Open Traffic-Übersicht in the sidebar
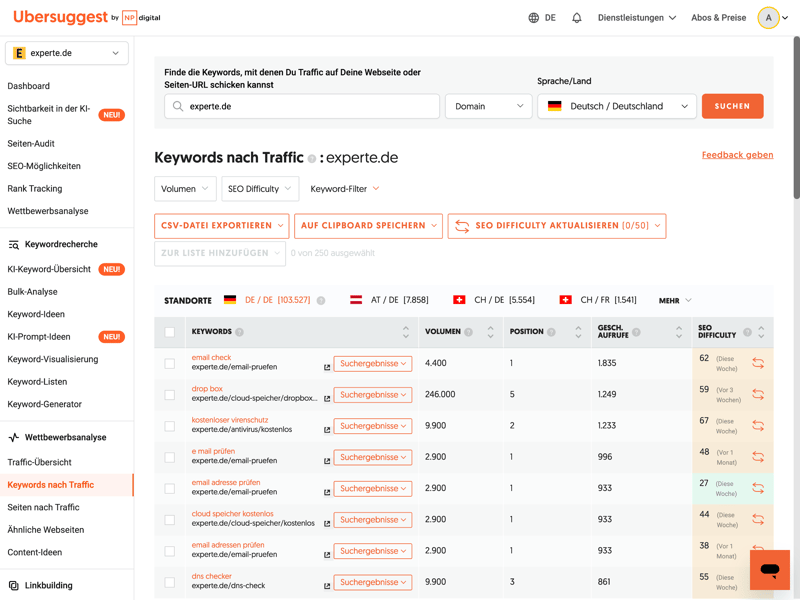 (x=39, y=462)
